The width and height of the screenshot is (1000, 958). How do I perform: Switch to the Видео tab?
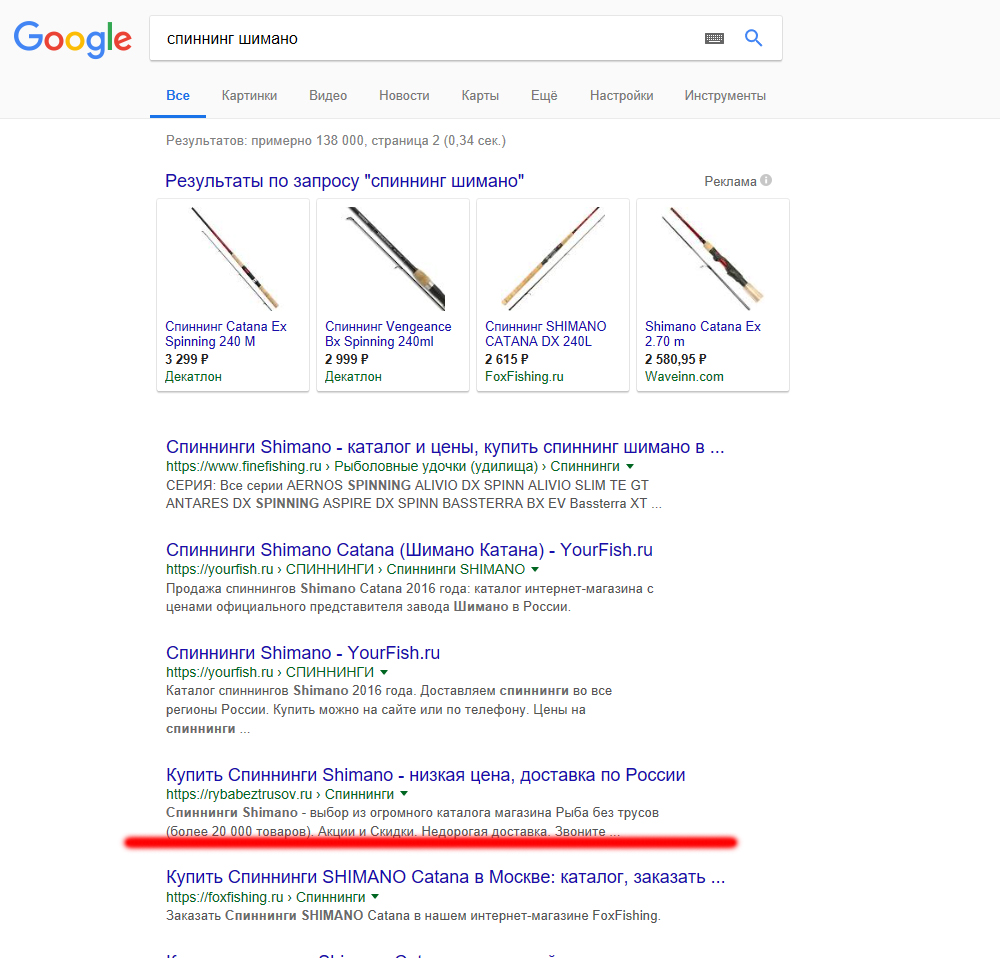328,96
